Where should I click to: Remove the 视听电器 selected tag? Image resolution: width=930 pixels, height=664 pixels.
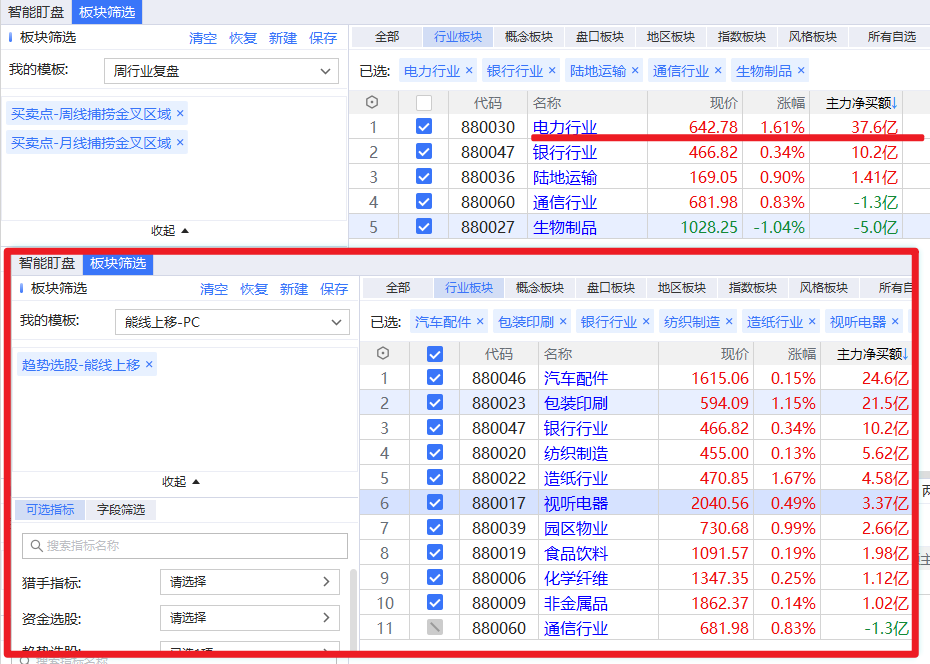tap(895, 322)
